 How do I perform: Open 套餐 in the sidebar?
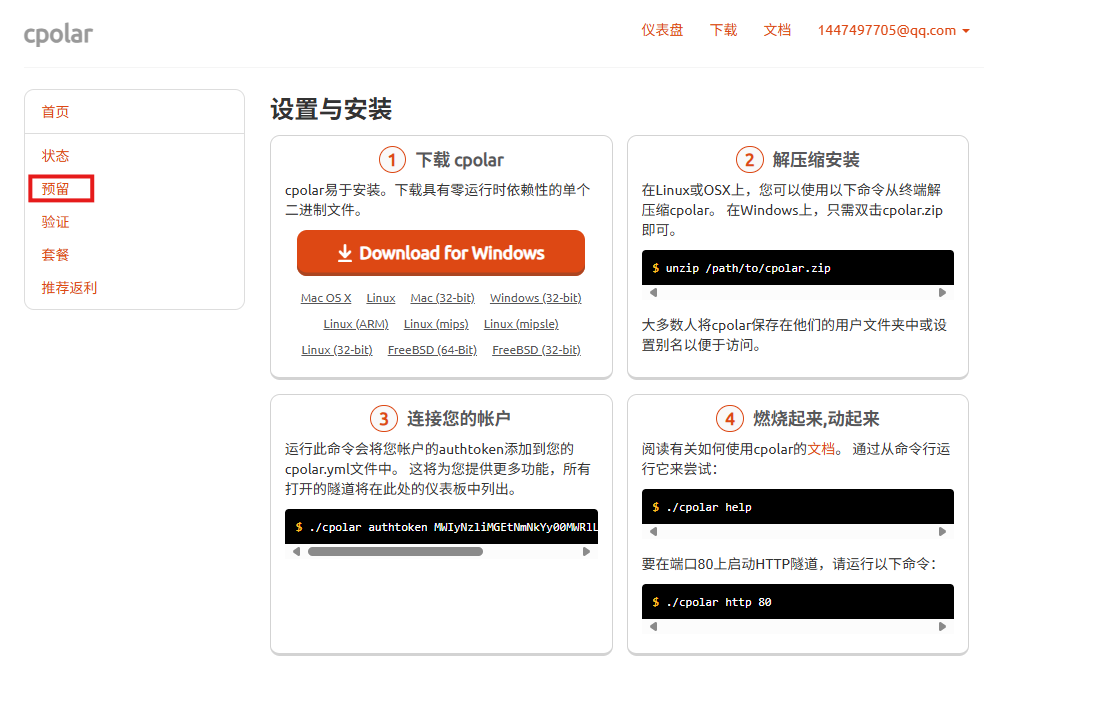click(55, 254)
